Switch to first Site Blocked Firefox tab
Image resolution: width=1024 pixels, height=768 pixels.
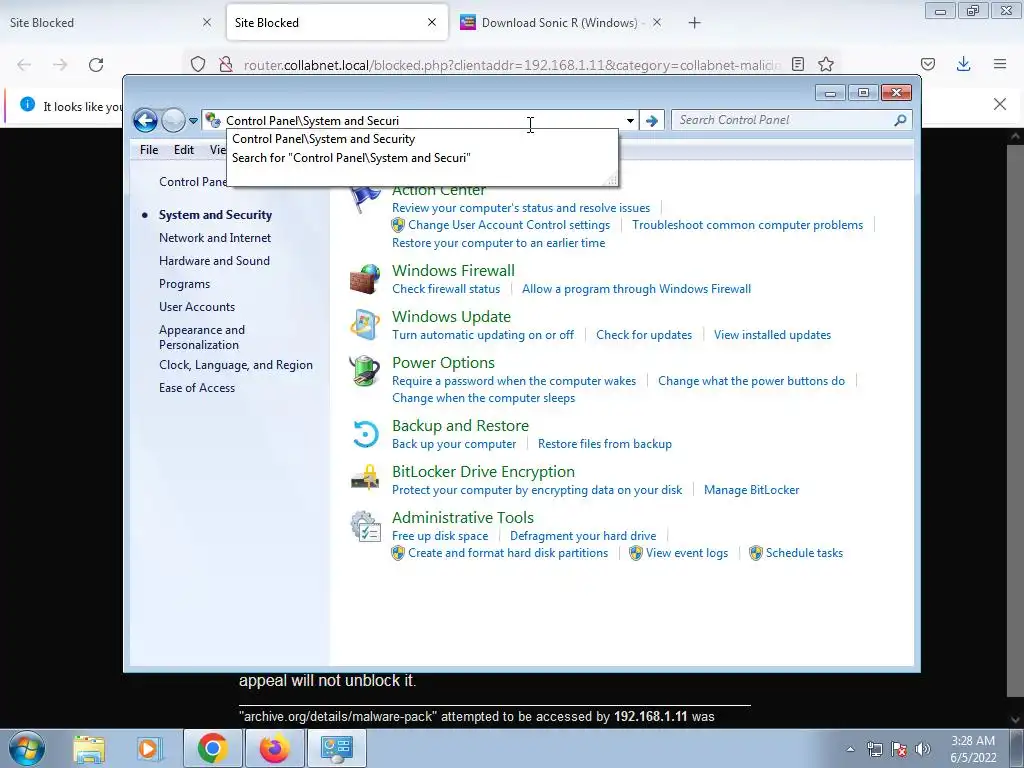tap(111, 23)
